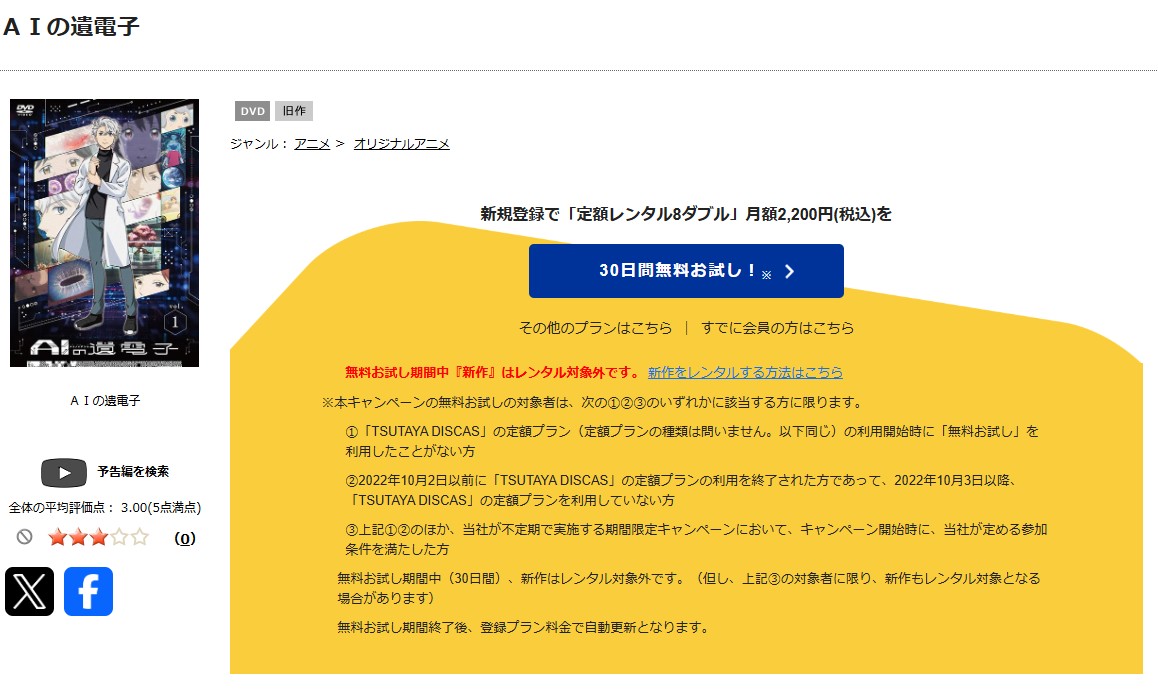The image size is (1158, 689).
Task: Open the オリジナルアニメ genre link
Action: tap(401, 142)
